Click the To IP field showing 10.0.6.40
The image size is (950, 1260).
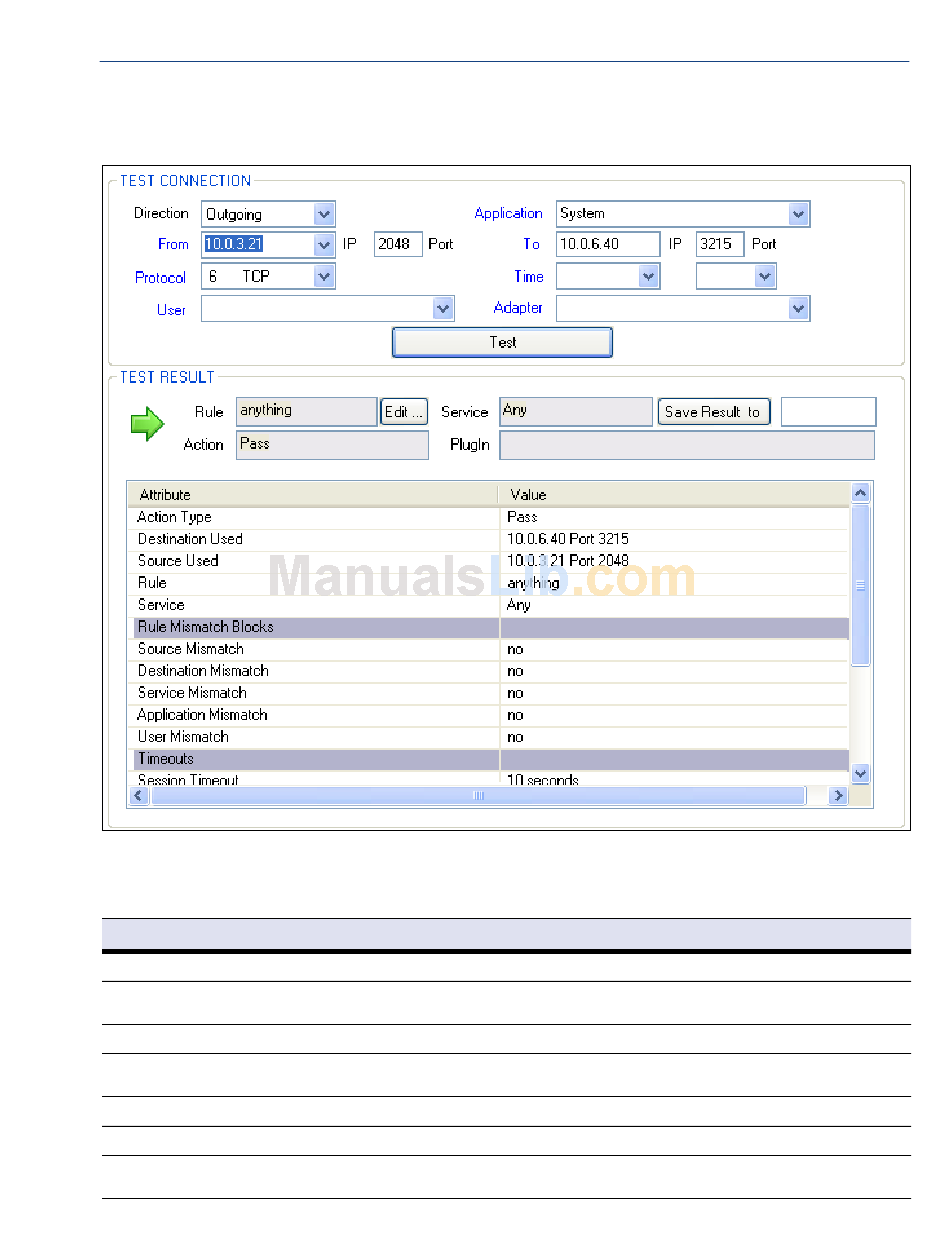[608, 244]
